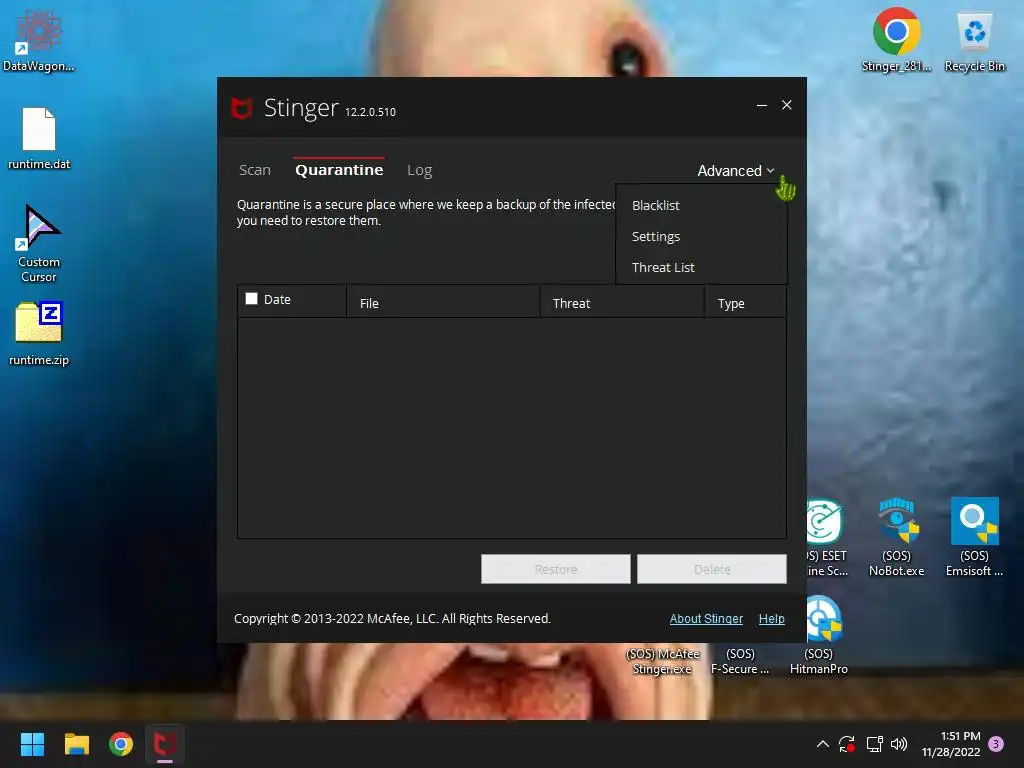Open the taskbar clock and date

[951, 744]
